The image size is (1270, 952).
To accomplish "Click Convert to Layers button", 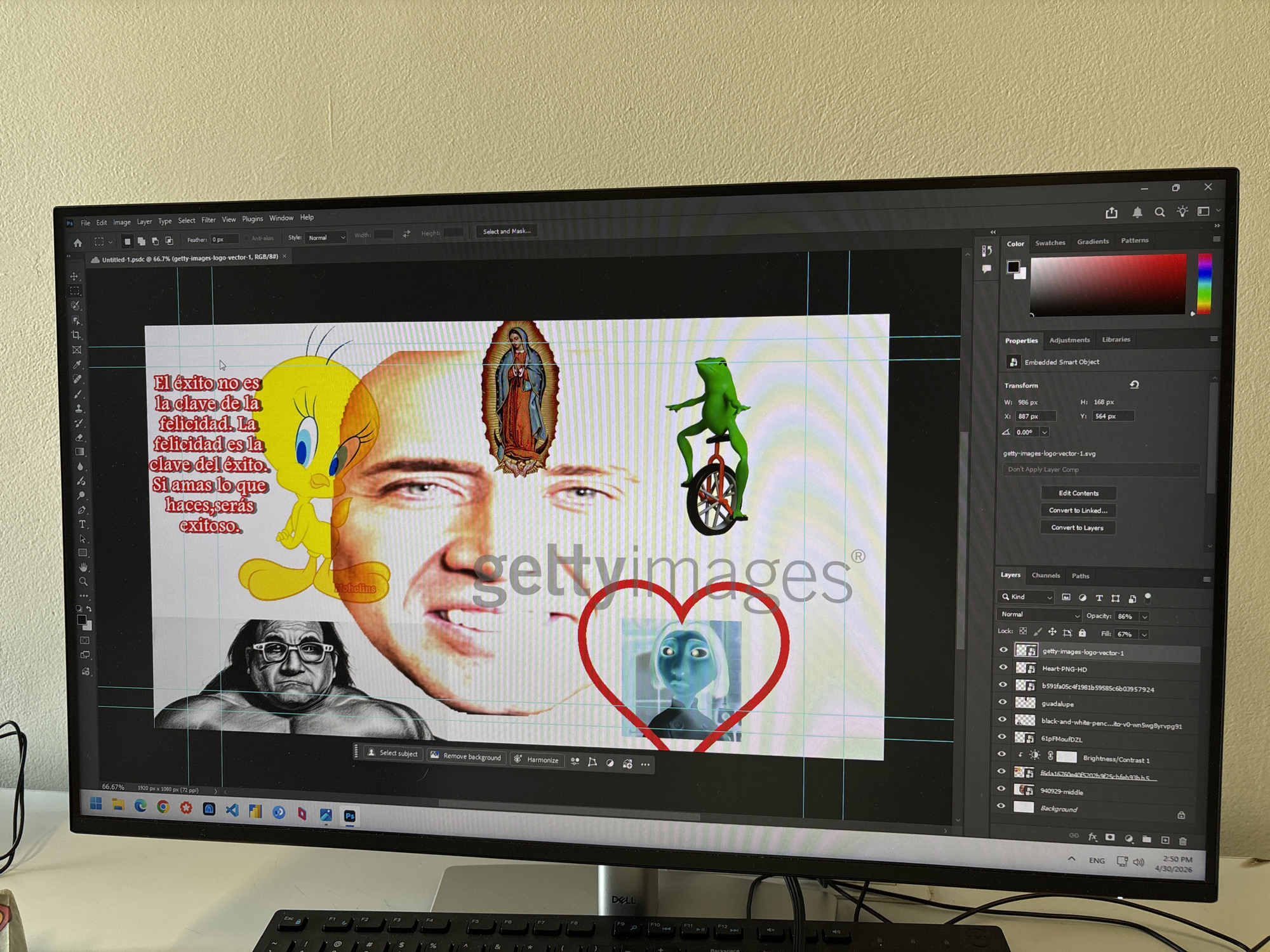I will click(x=1078, y=528).
